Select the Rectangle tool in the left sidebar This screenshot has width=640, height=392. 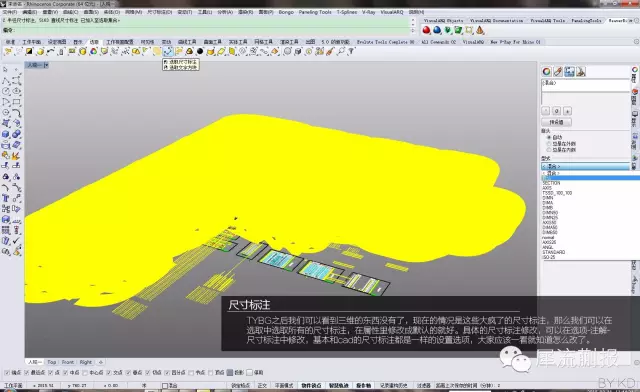(x=16, y=102)
